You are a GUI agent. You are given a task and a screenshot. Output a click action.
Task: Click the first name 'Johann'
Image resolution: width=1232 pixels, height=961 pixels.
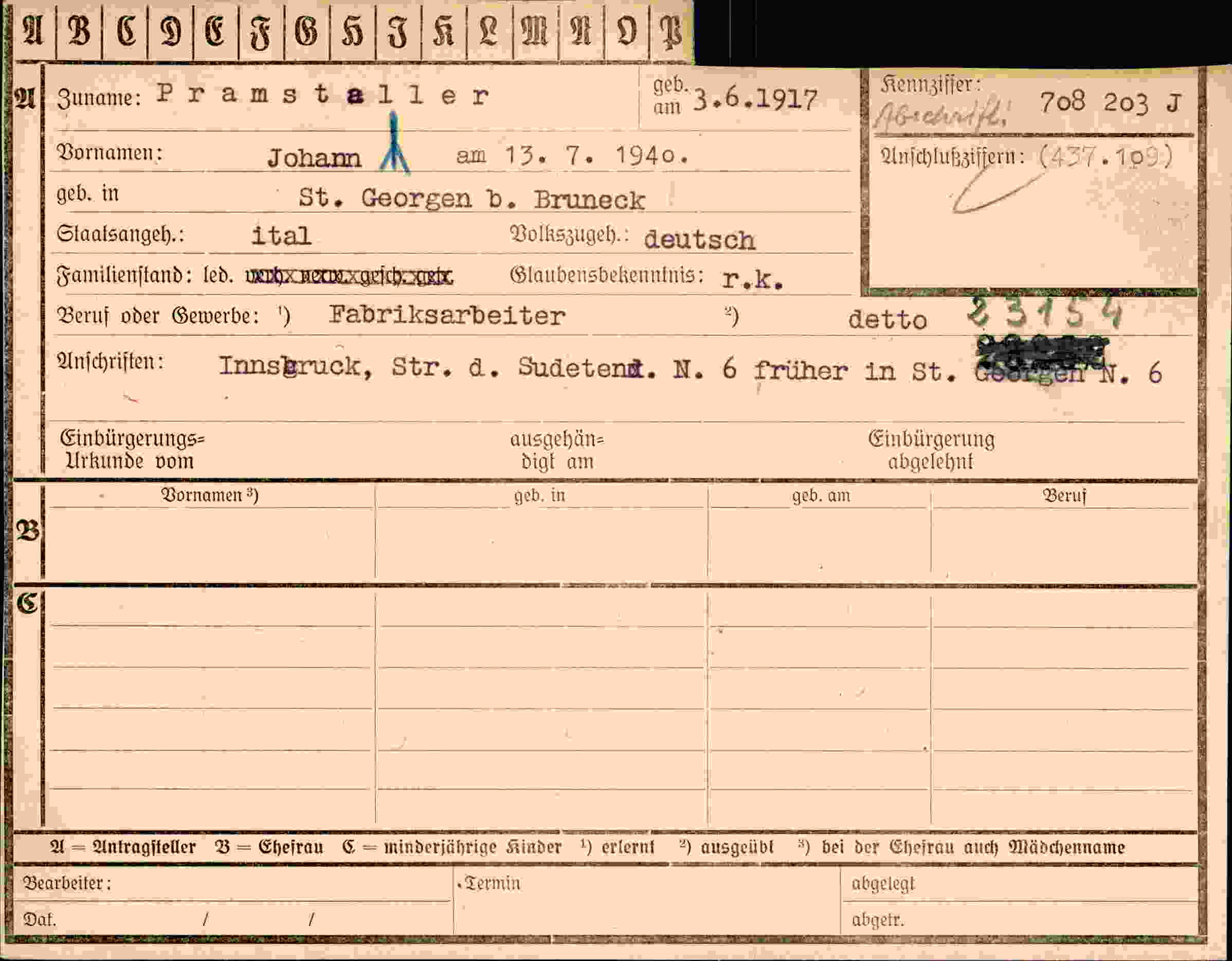pos(314,158)
